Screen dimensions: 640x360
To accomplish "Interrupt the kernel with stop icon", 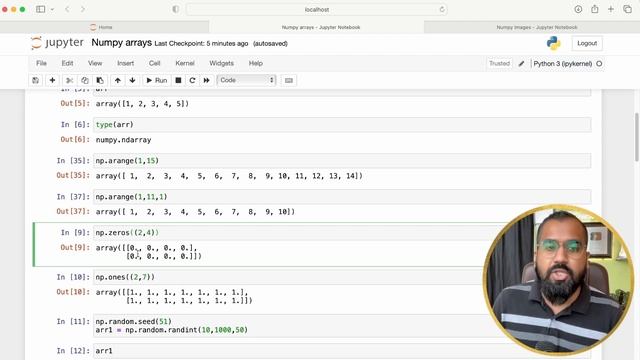I will coord(178,80).
